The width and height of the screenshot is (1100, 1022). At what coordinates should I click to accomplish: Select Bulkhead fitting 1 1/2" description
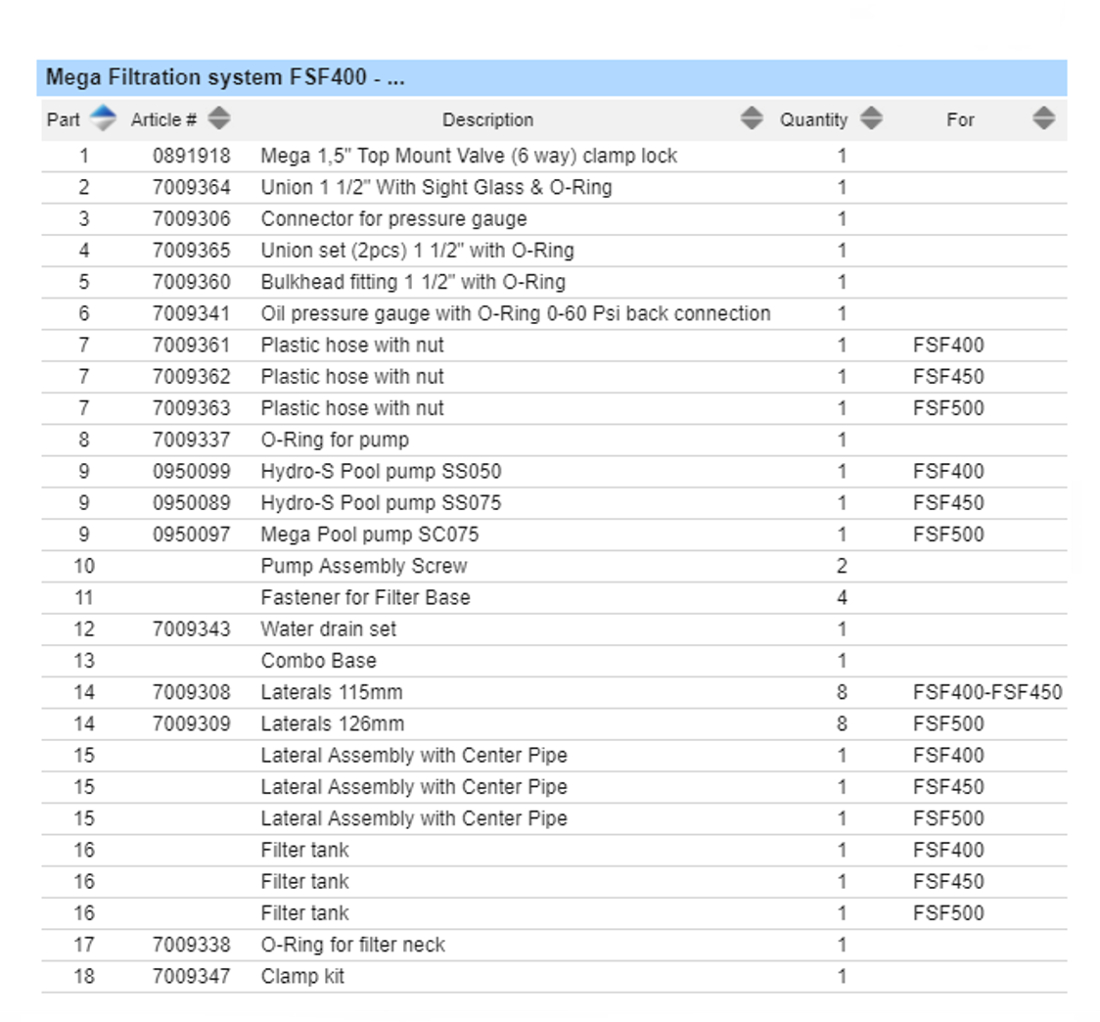[413, 282]
